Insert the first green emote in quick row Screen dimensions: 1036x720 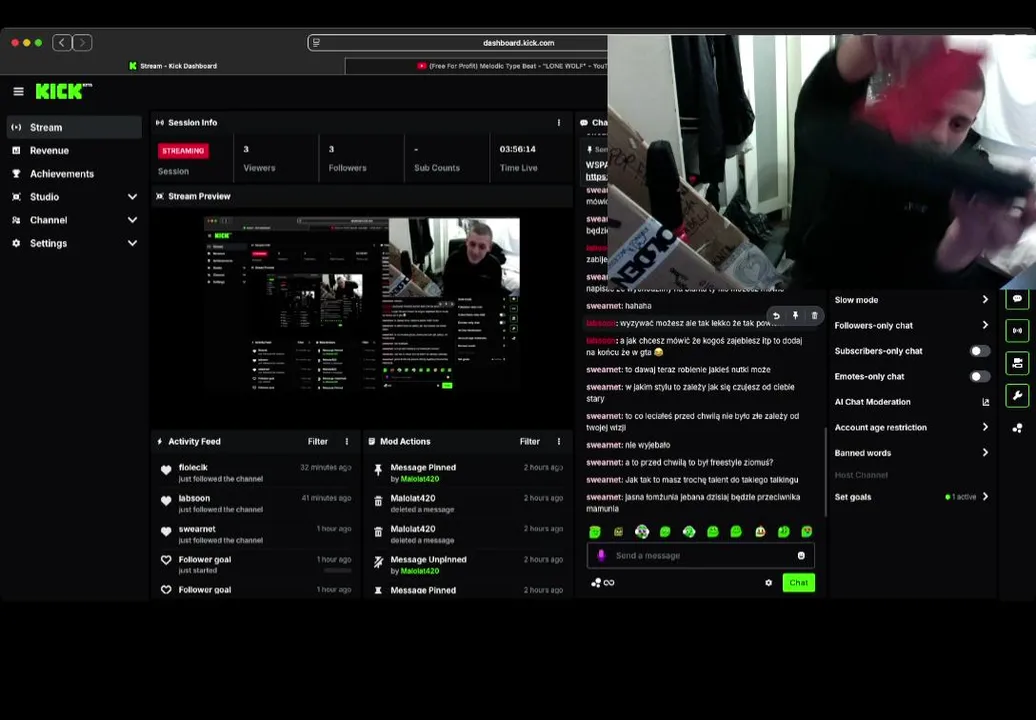[x=595, y=532]
